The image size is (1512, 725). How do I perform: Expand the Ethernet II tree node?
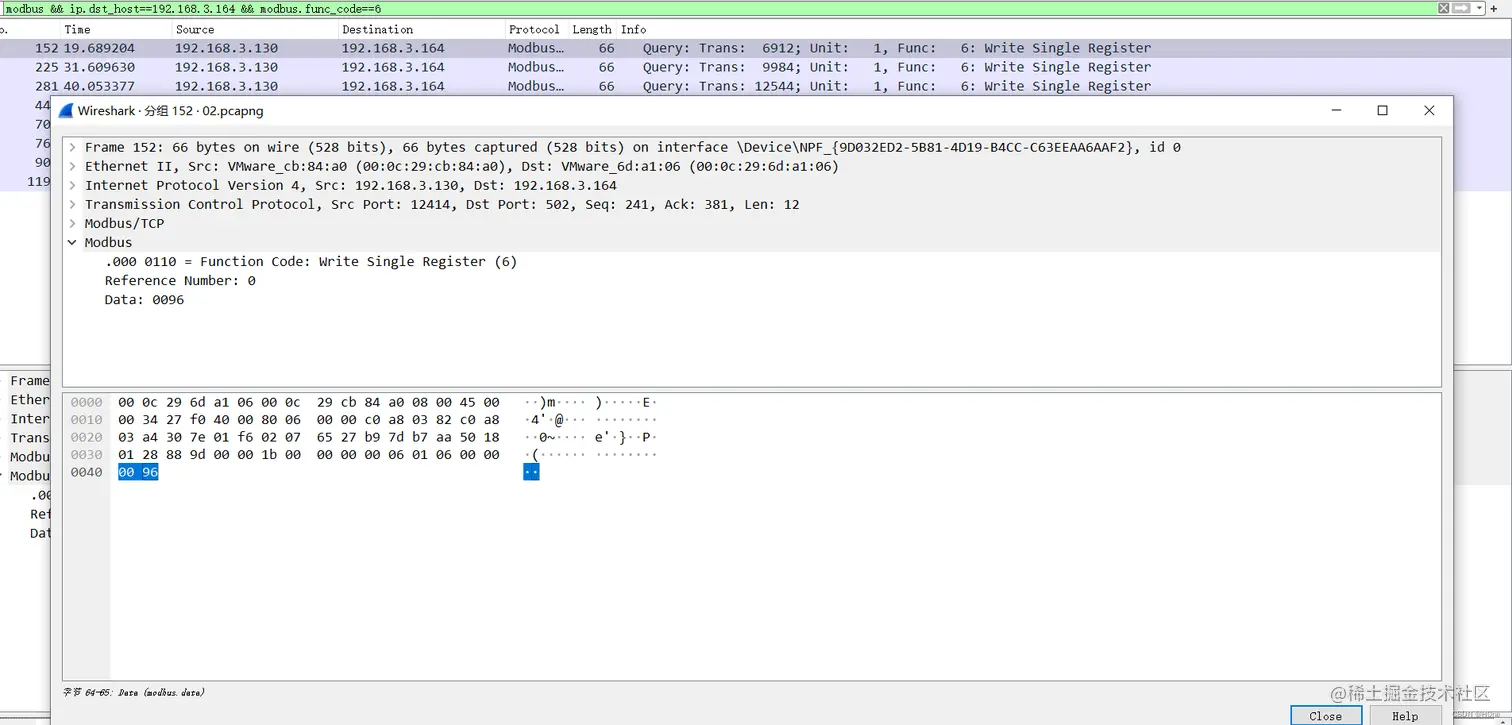click(x=72, y=166)
